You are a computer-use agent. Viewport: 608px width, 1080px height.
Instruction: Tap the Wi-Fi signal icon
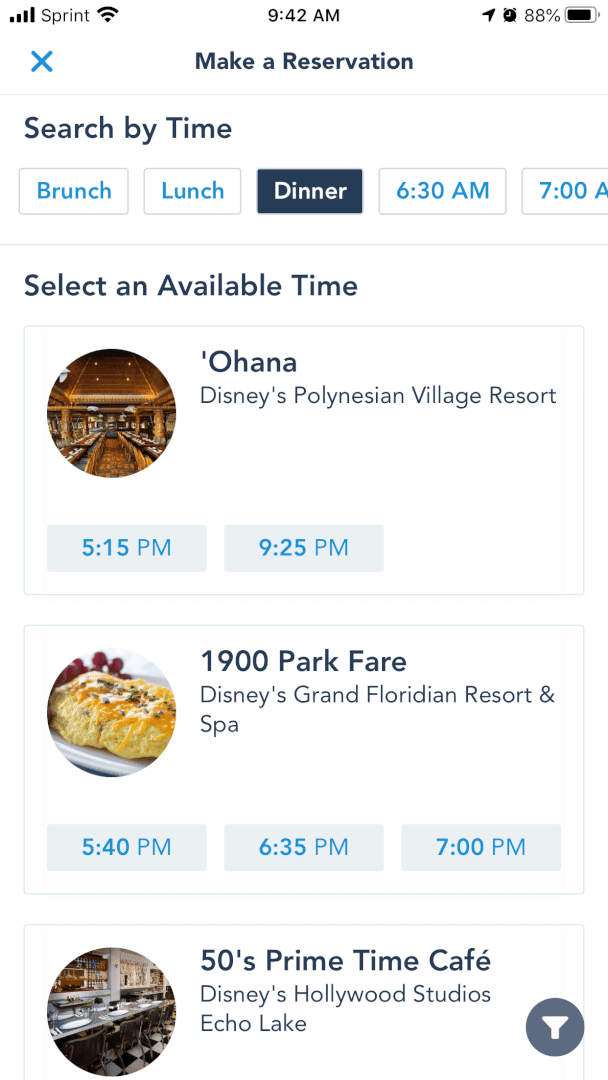point(108,15)
